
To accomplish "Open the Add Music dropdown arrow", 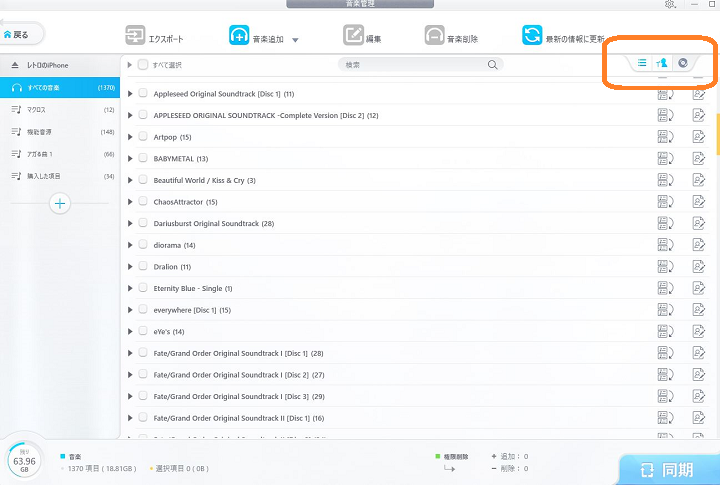I will point(295,40).
